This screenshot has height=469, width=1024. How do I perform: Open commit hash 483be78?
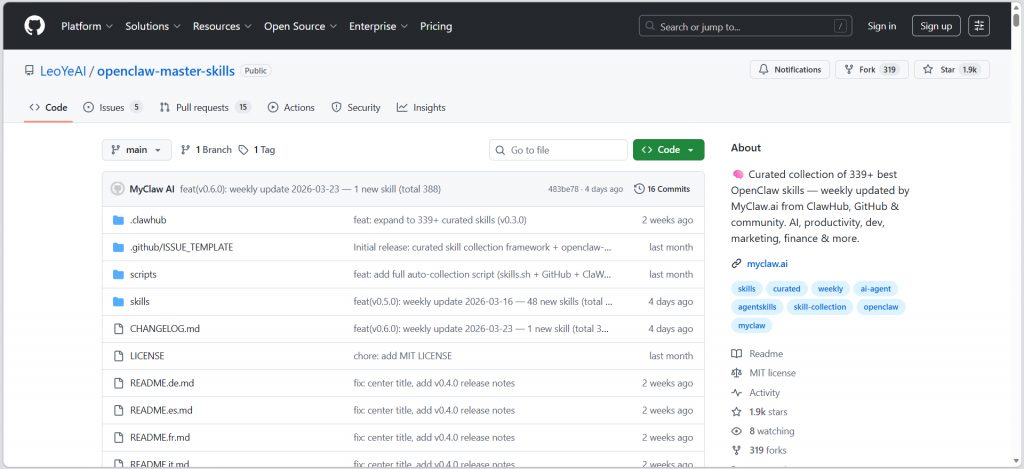pyautogui.click(x=563, y=189)
